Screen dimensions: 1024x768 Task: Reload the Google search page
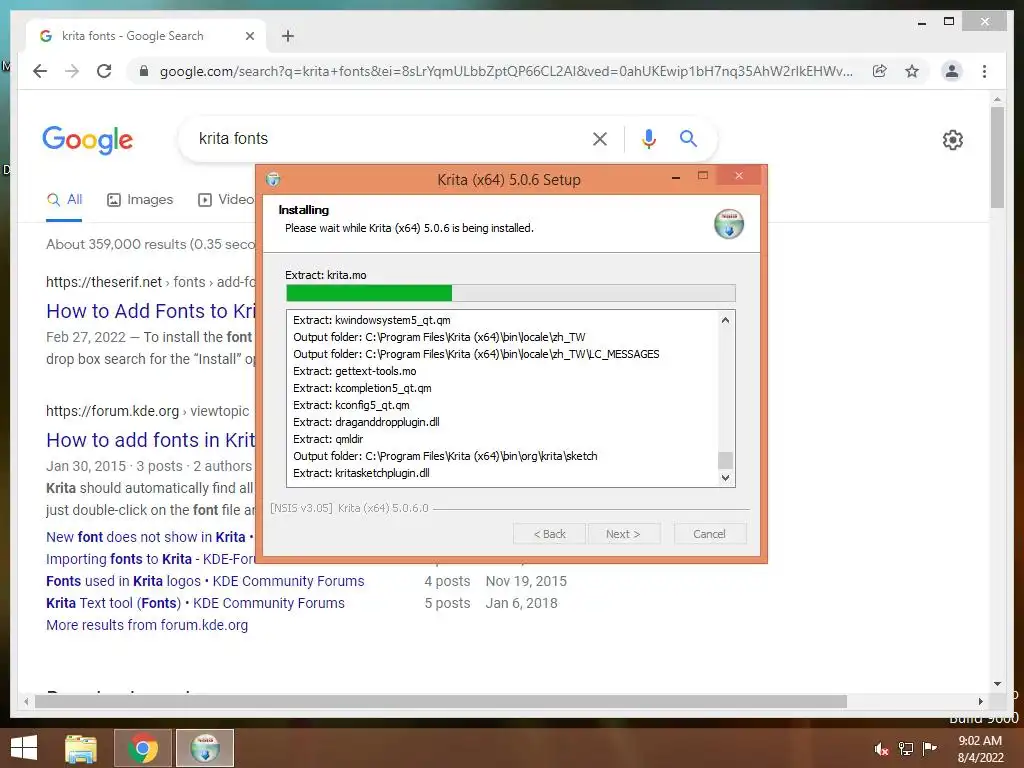[104, 71]
